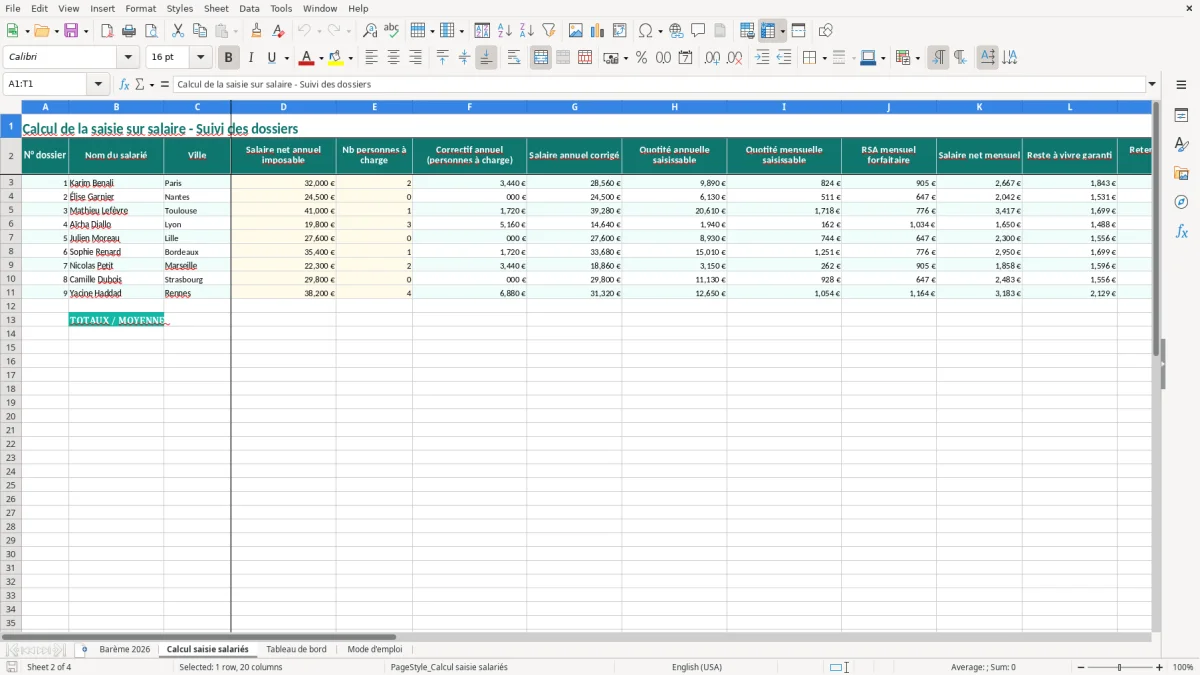Viewport: 1200px width, 675px height.
Task: Format cell as percent
Action: tap(642, 58)
